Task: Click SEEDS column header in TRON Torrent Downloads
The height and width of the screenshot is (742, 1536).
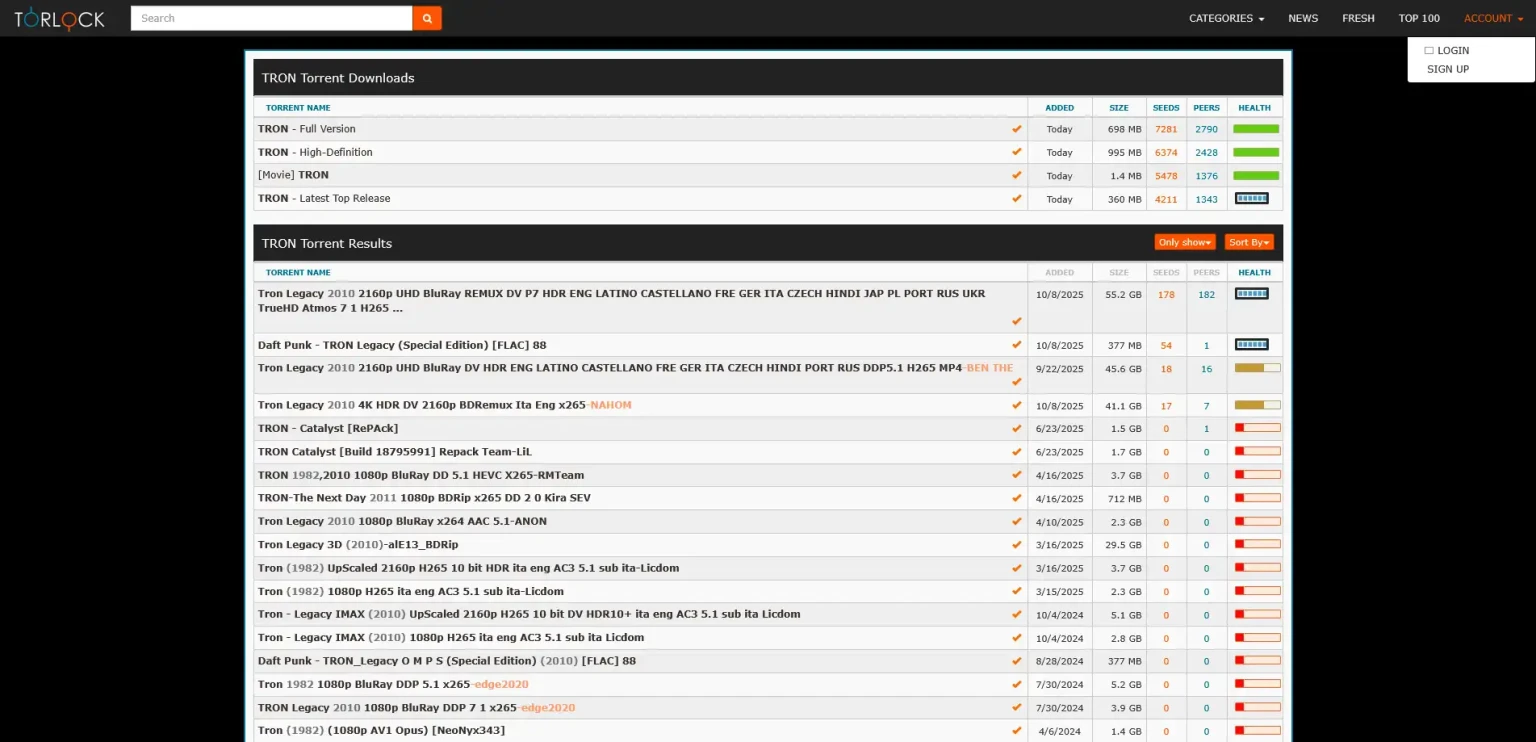Action: click(1166, 107)
